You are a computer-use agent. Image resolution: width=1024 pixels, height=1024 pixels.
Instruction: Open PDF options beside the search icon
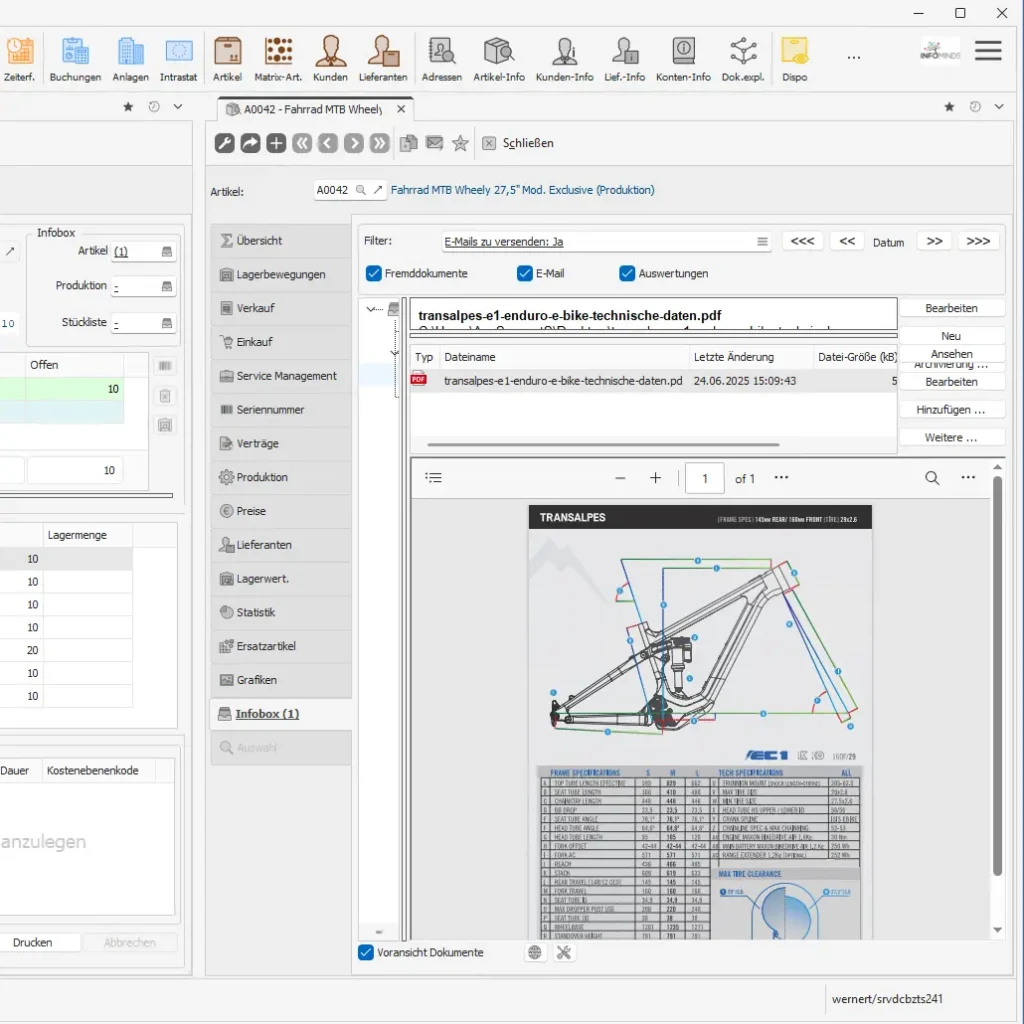[968, 478]
